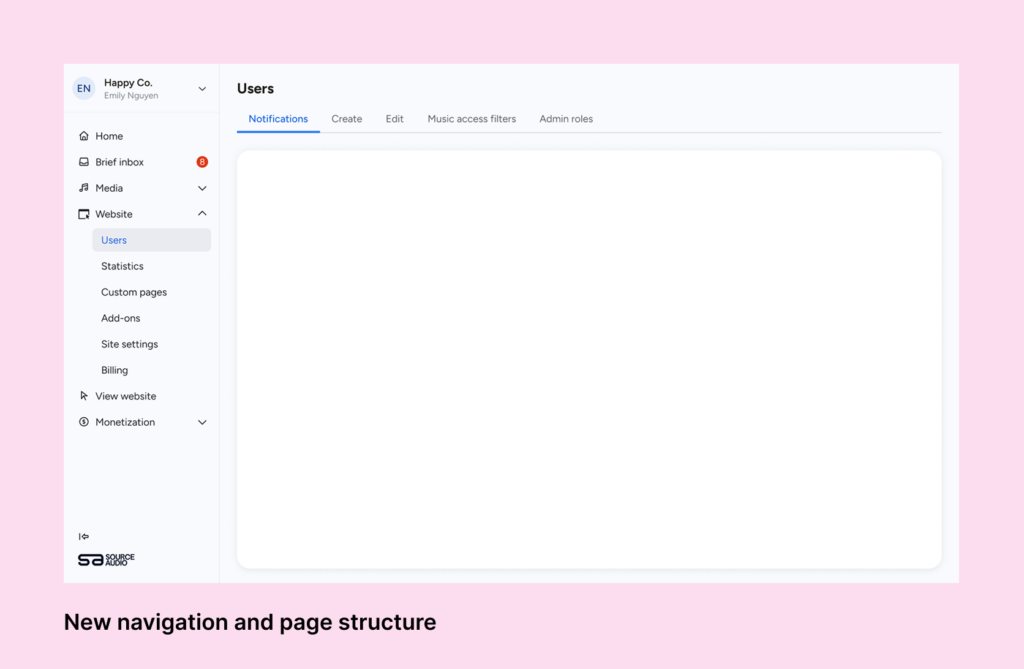
Task: Click the Monetization dollar icon
Action: click(84, 422)
